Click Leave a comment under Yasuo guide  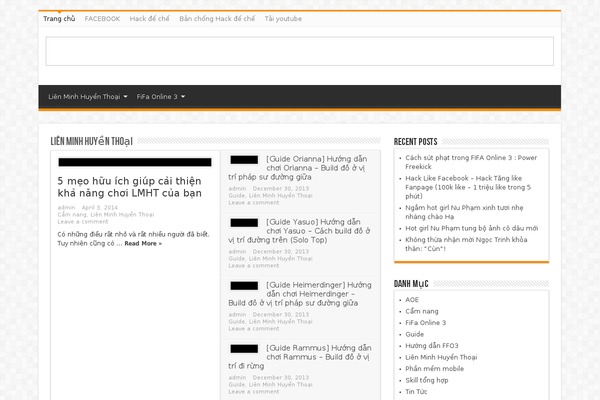click(254, 266)
